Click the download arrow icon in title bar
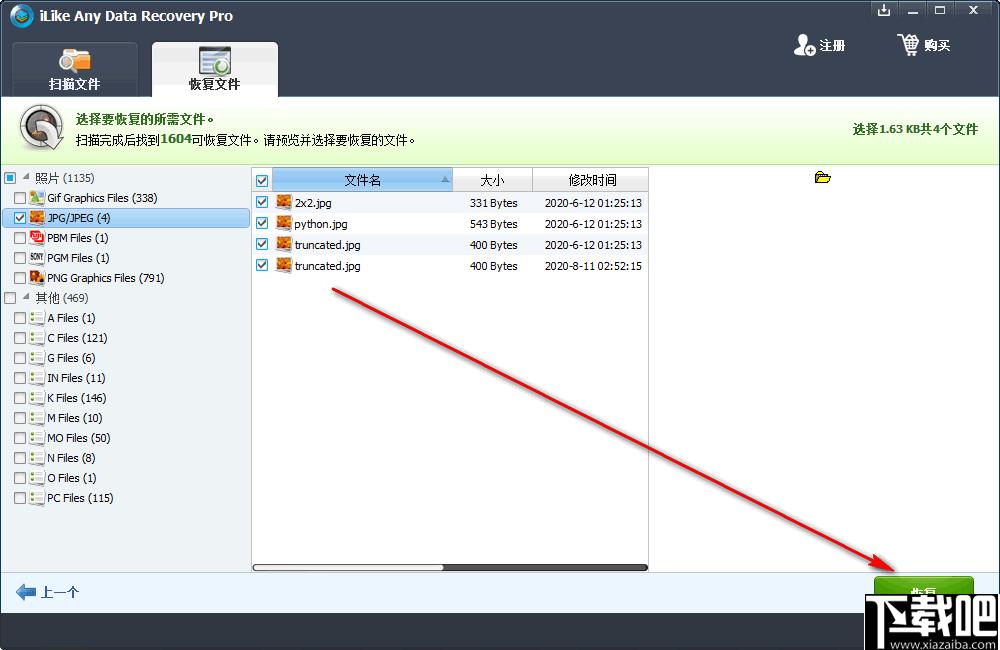 [884, 10]
